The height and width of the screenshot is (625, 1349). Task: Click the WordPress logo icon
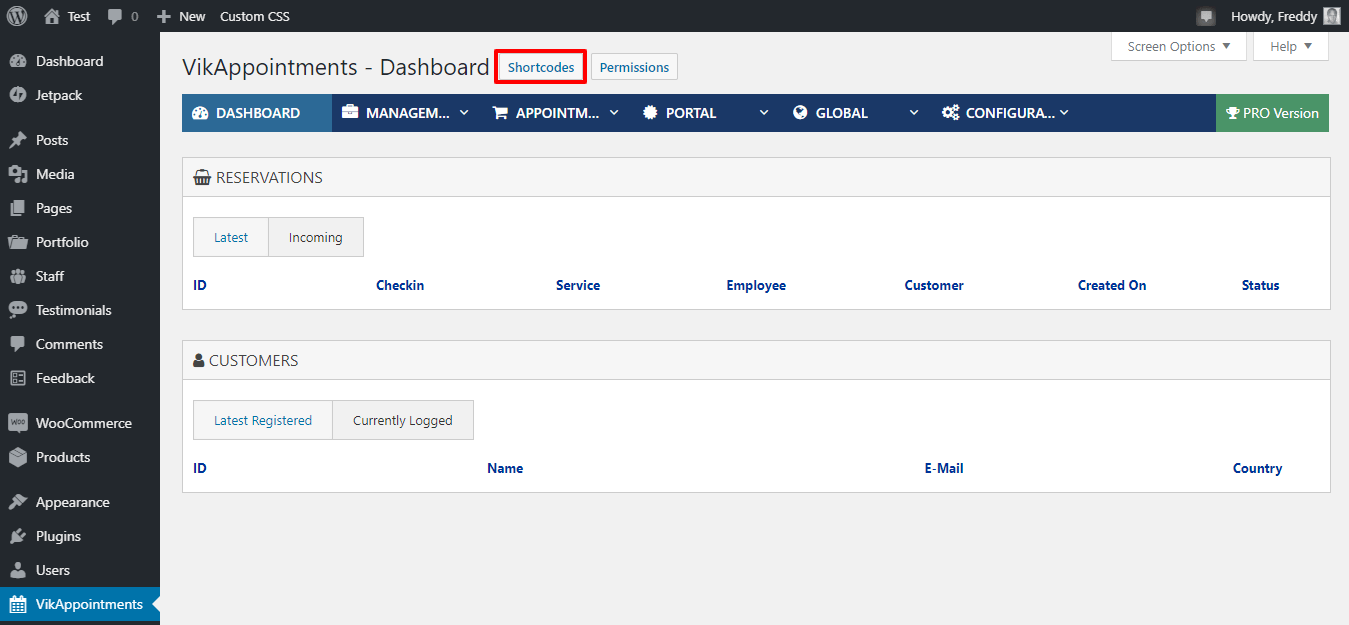pyautogui.click(x=17, y=16)
